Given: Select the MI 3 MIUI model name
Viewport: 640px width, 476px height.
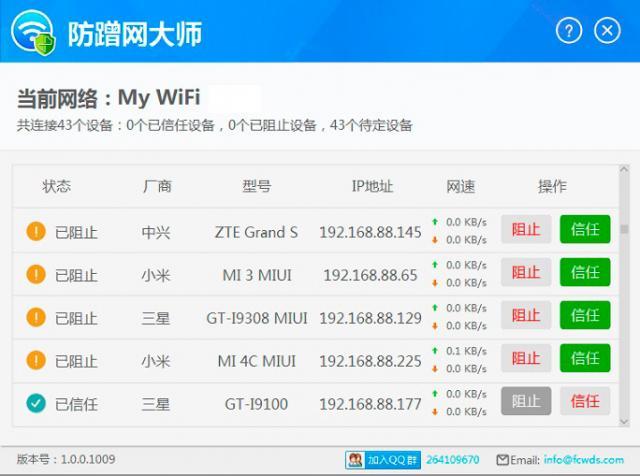Looking at the screenshot, I should [257, 275].
